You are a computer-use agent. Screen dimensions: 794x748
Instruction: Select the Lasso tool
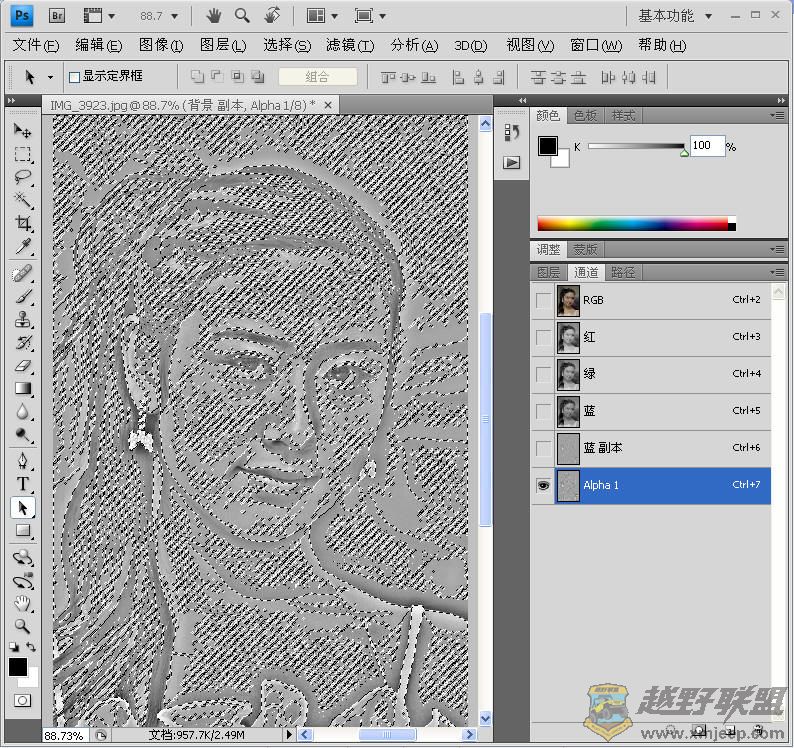tap(22, 177)
